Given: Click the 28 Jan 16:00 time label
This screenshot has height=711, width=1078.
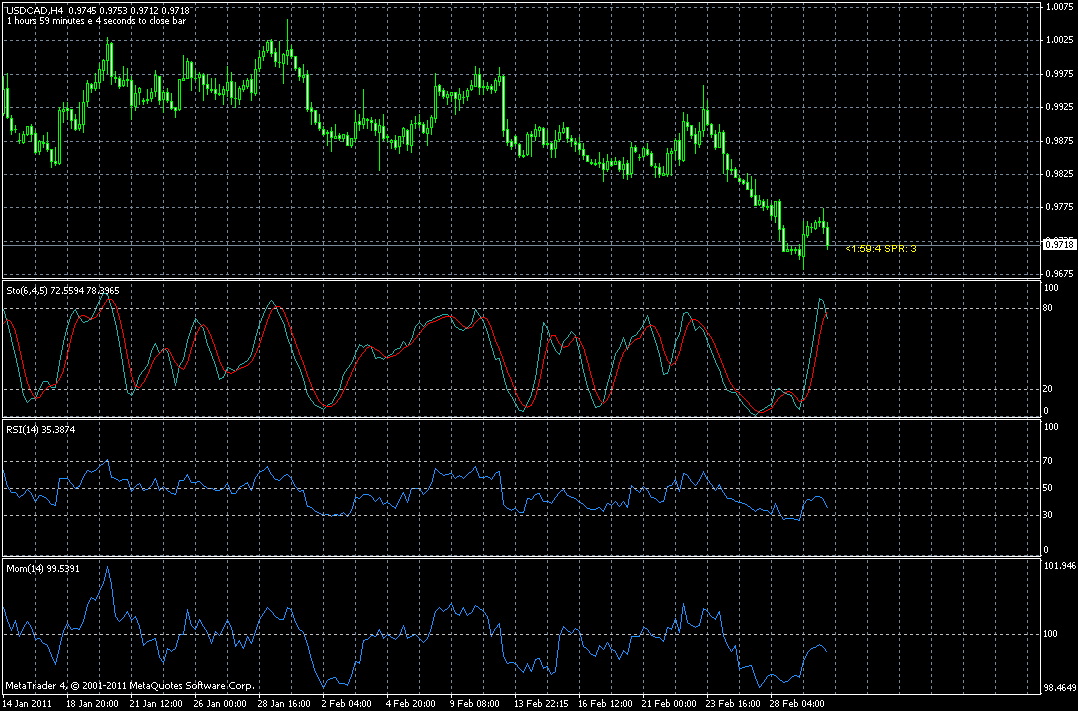Looking at the screenshot, I should click(285, 704).
